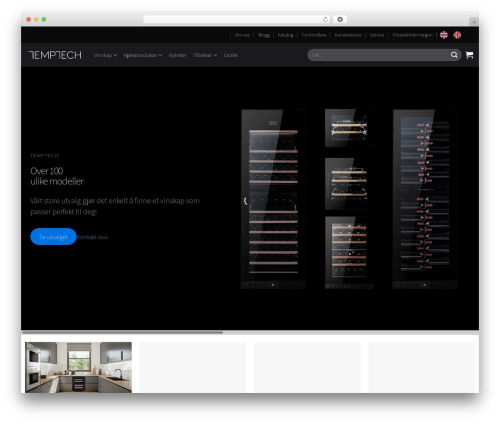Click the Kontakt oss link

pos(93,237)
